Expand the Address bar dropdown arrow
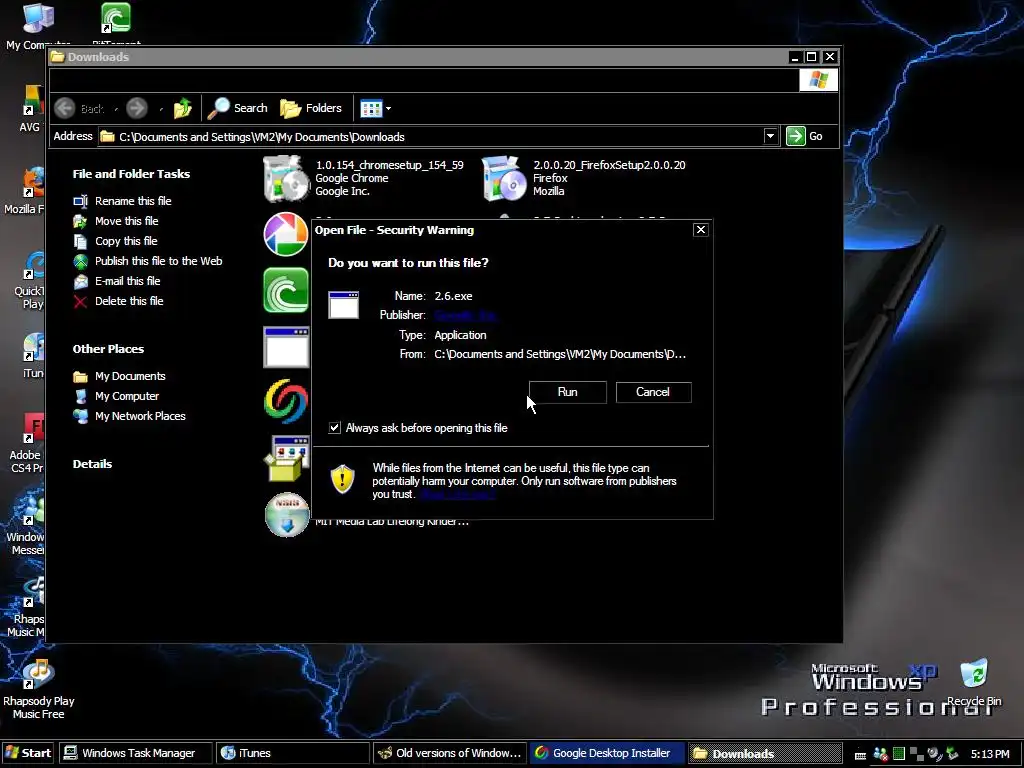The image size is (1024, 768). (770, 136)
